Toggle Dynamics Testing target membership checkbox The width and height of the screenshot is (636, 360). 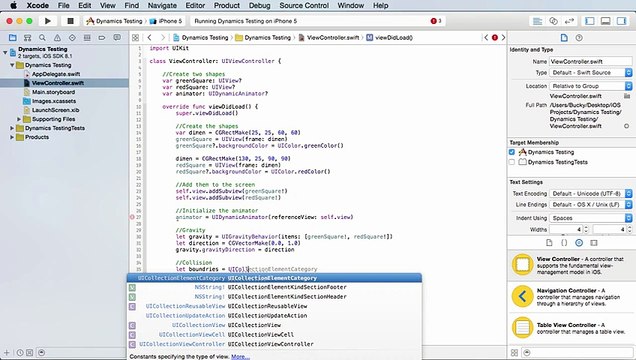click(512, 152)
